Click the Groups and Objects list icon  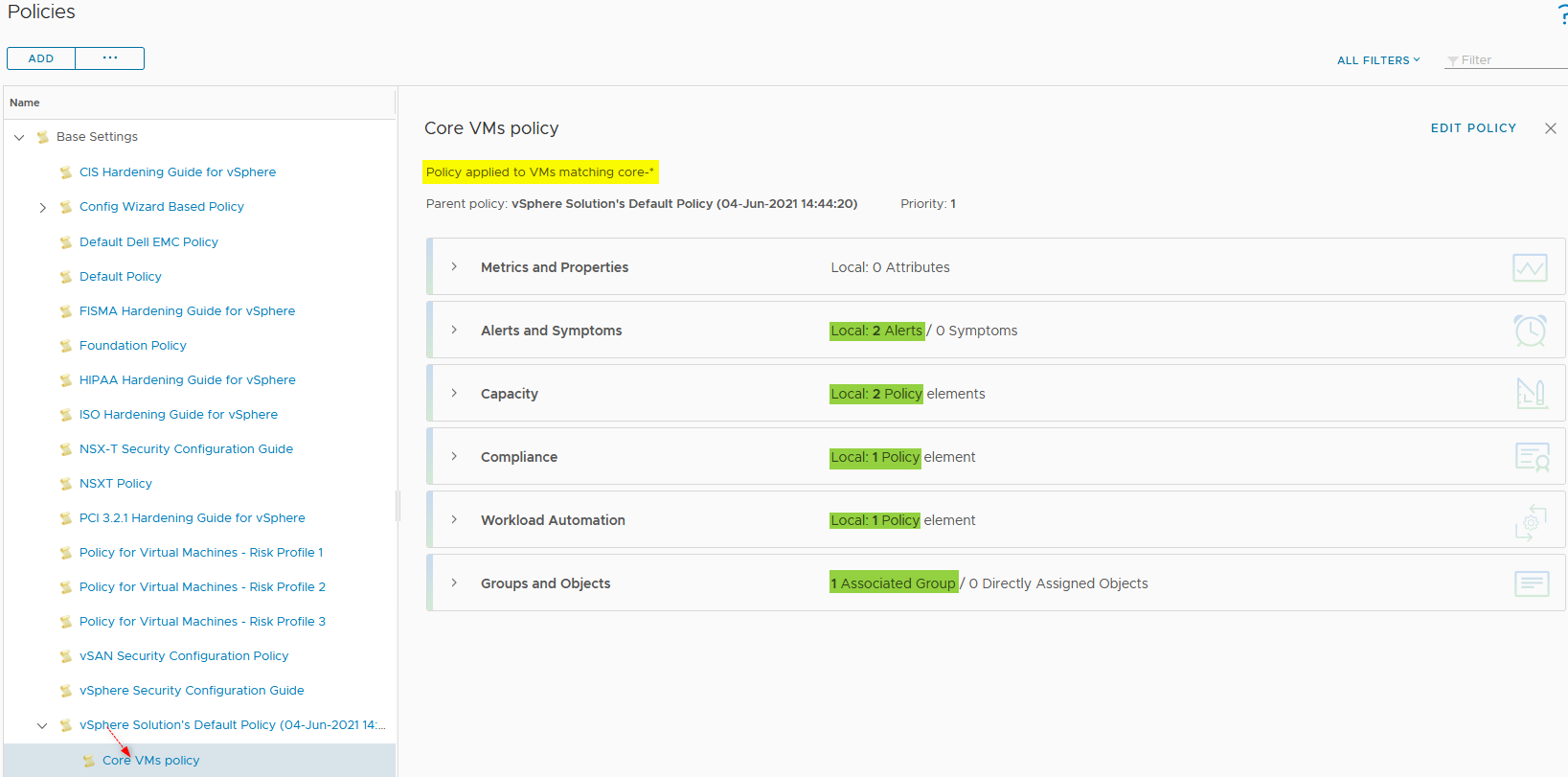(x=1532, y=583)
